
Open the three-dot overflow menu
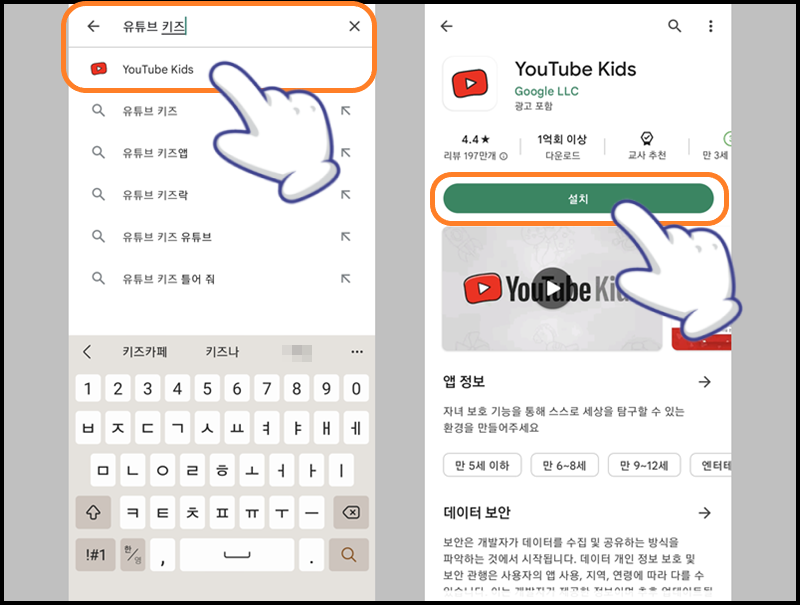point(711,26)
